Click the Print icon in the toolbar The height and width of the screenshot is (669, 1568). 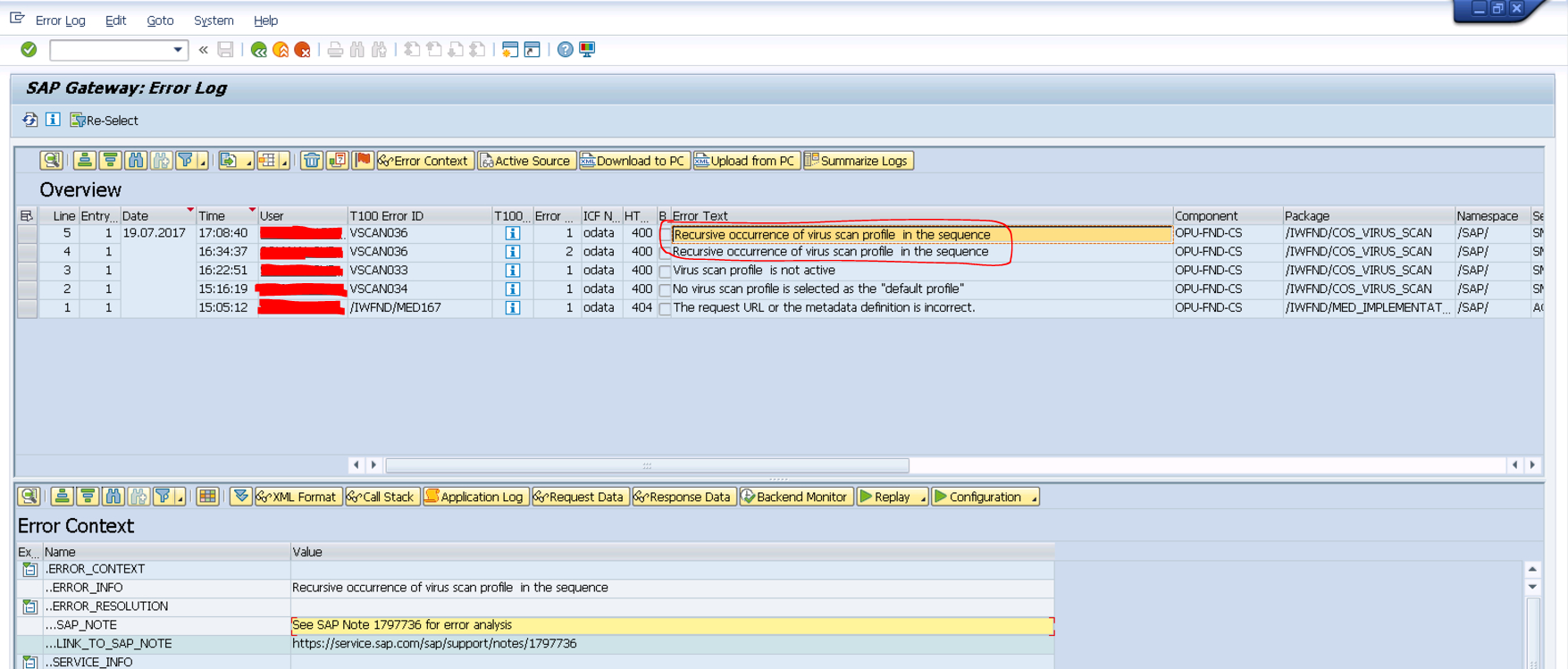pos(335,49)
